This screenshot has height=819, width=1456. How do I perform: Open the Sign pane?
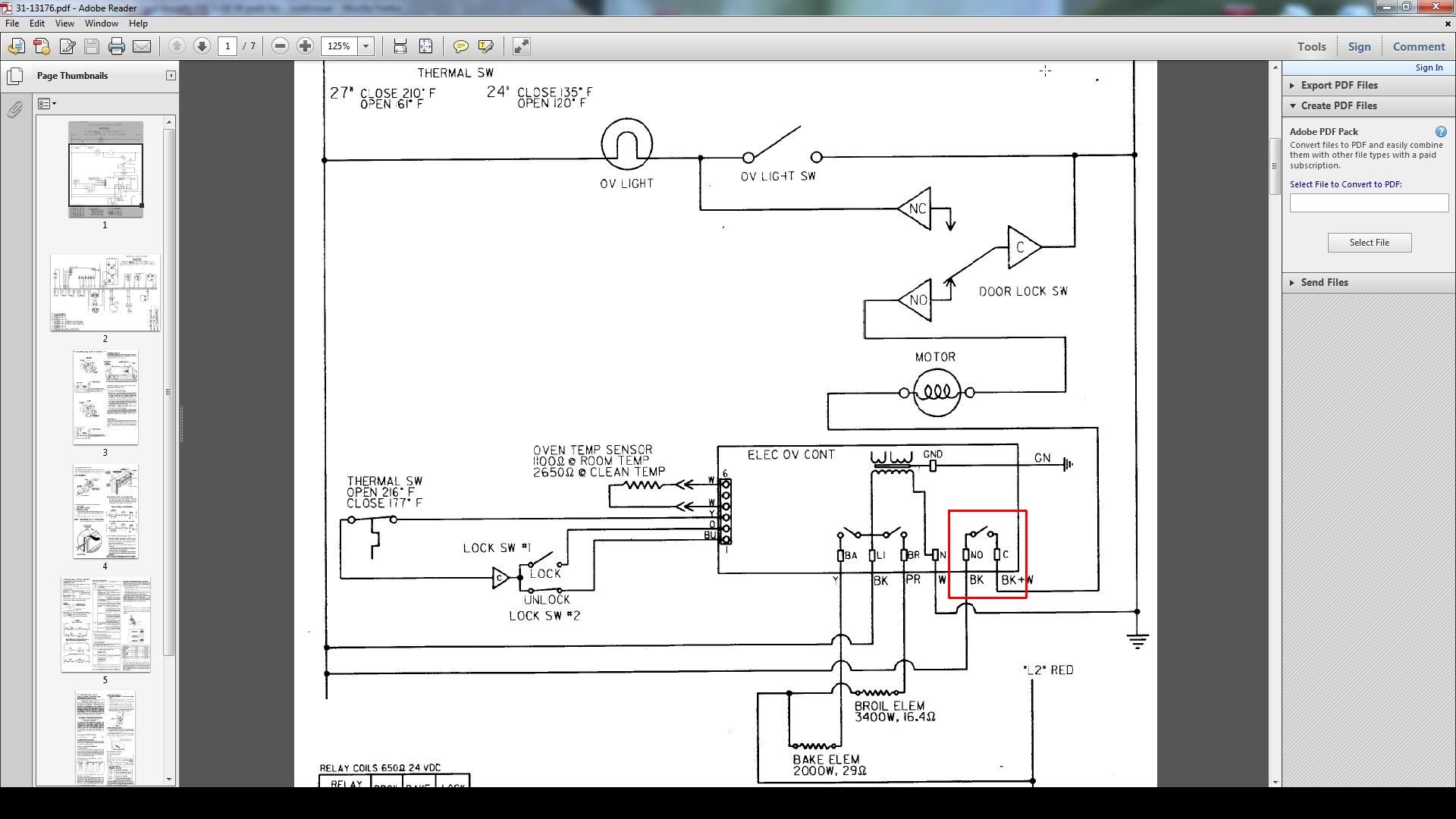(1359, 46)
